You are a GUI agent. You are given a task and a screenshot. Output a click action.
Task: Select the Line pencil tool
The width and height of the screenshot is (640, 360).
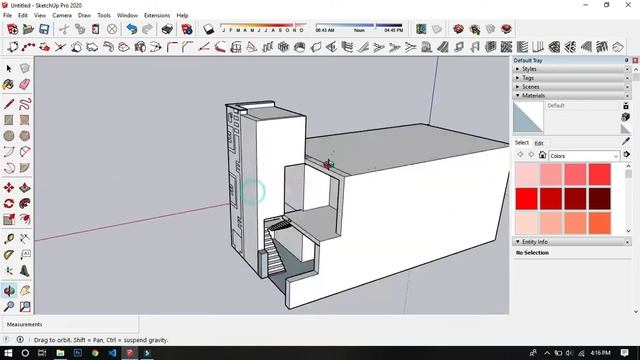tap(9, 104)
